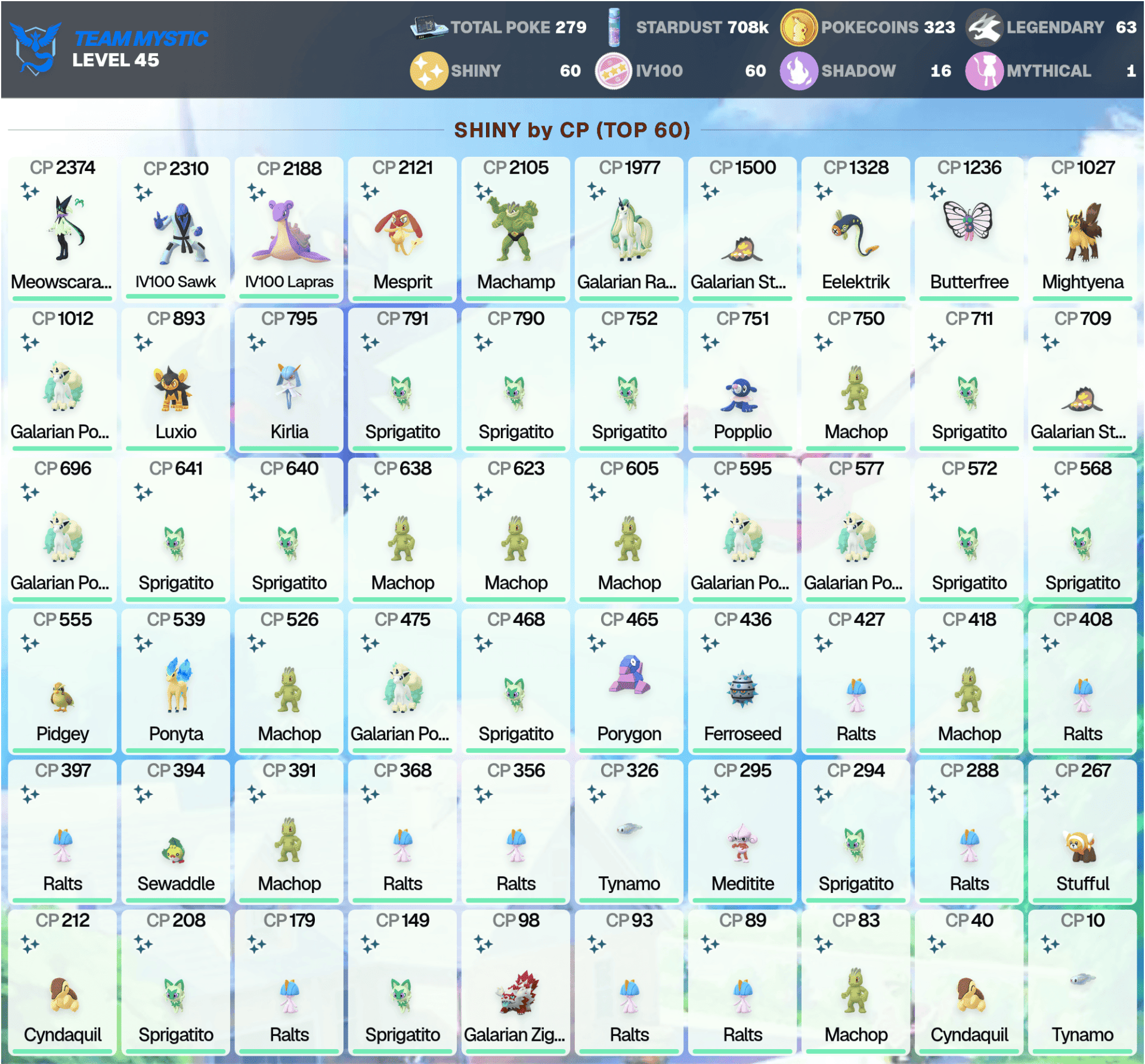The width and height of the screenshot is (1145, 1064).
Task: Click the Stufful sprite
Action: pos(1081,846)
